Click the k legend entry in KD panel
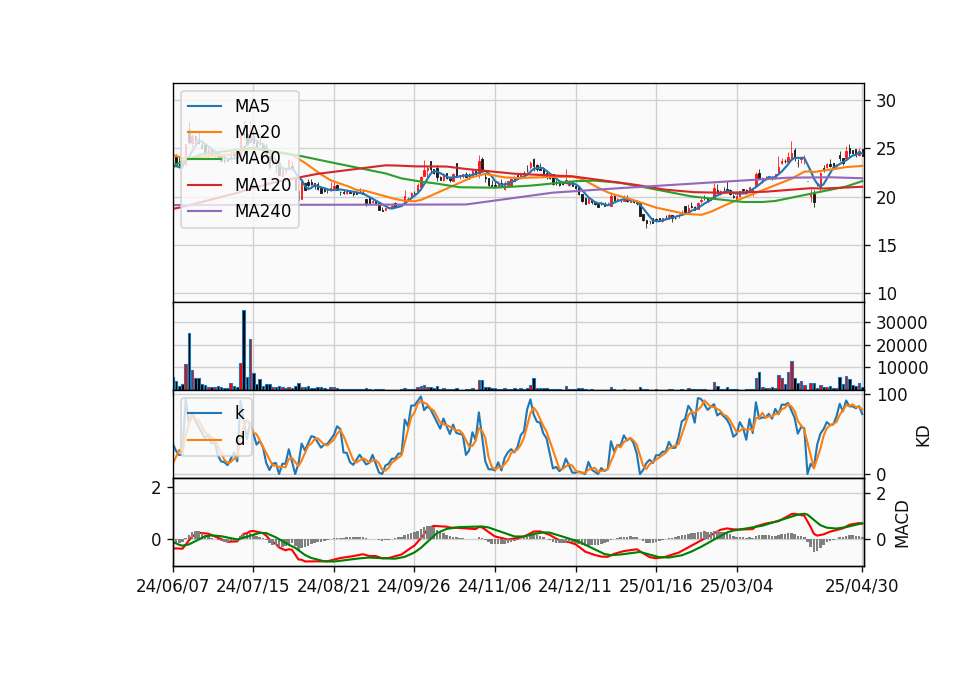 click(239, 413)
